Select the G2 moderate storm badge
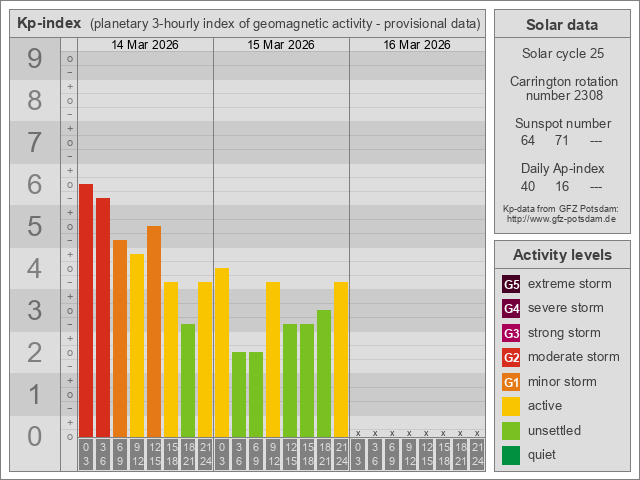 click(511, 357)
